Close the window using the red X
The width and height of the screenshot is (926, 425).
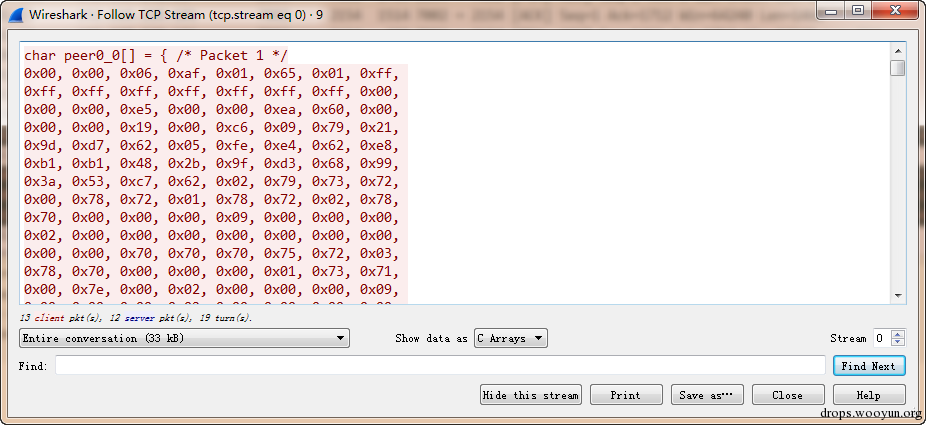(x=892, y=10)
